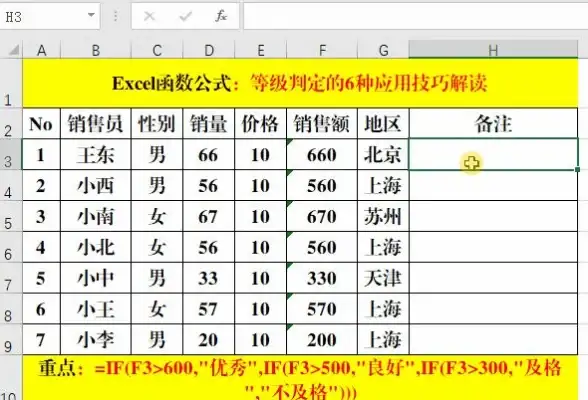This screenshot has height=400, width=588.
Task: Click the sales amount cell '570'
Action: click(x=322, y=309)
